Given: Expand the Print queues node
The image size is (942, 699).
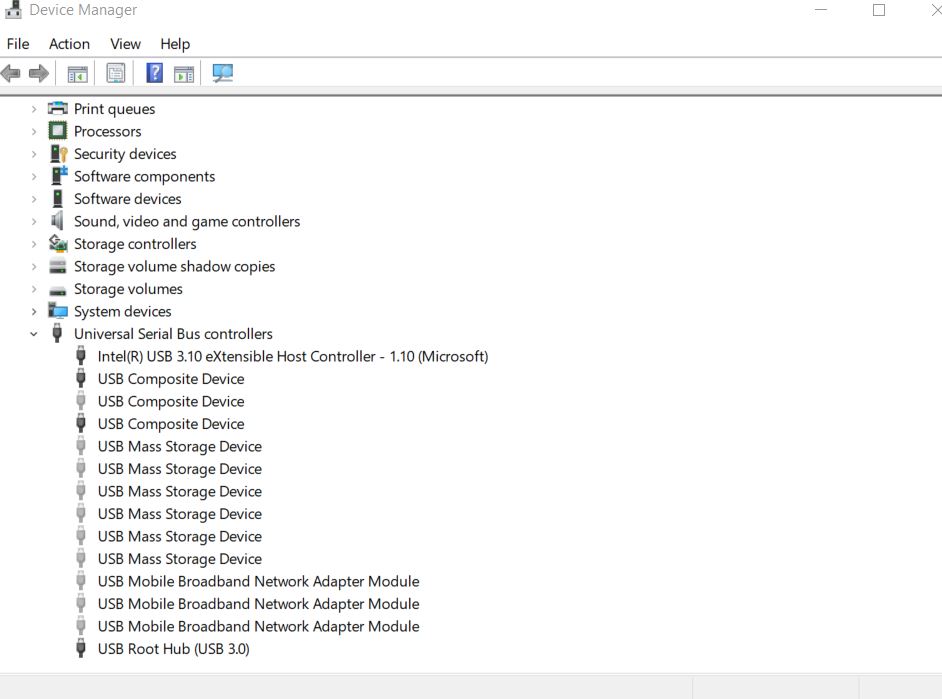Looking at the screenshot, I should point(34,109).
